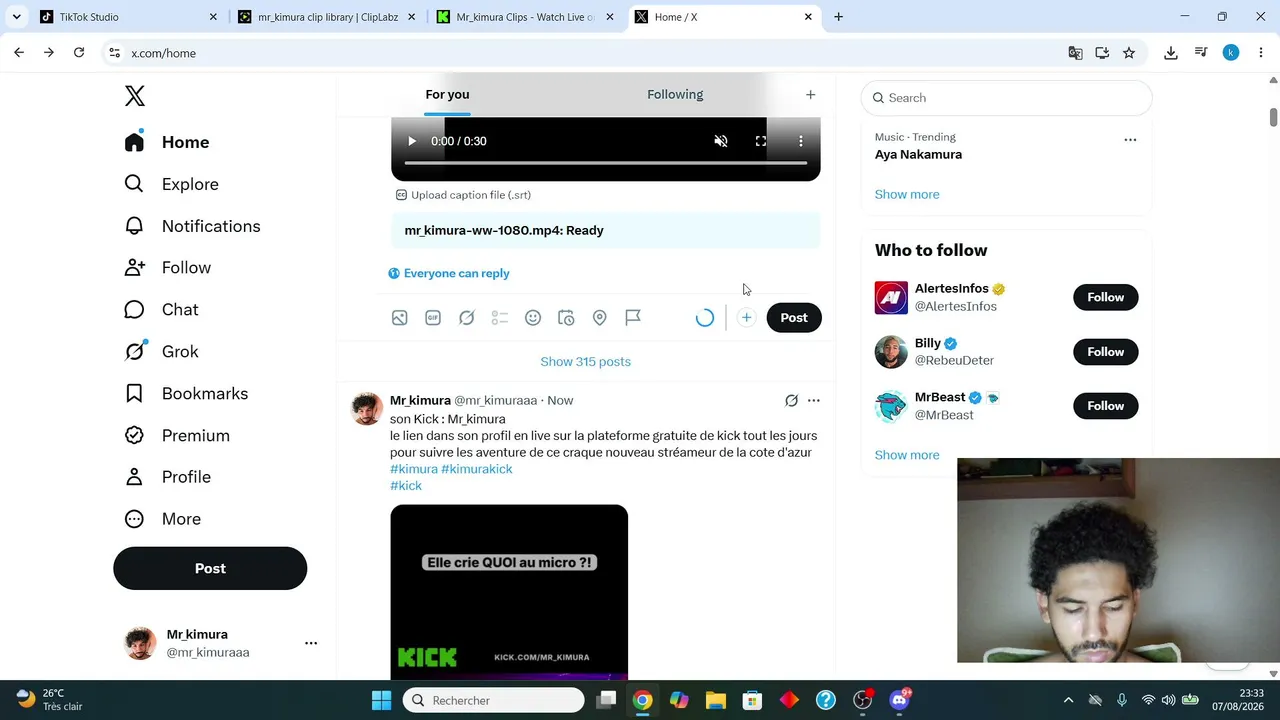View site information in address bar
The height and width of the screenshot is (720, 1280).
click(x=115, y=53)
